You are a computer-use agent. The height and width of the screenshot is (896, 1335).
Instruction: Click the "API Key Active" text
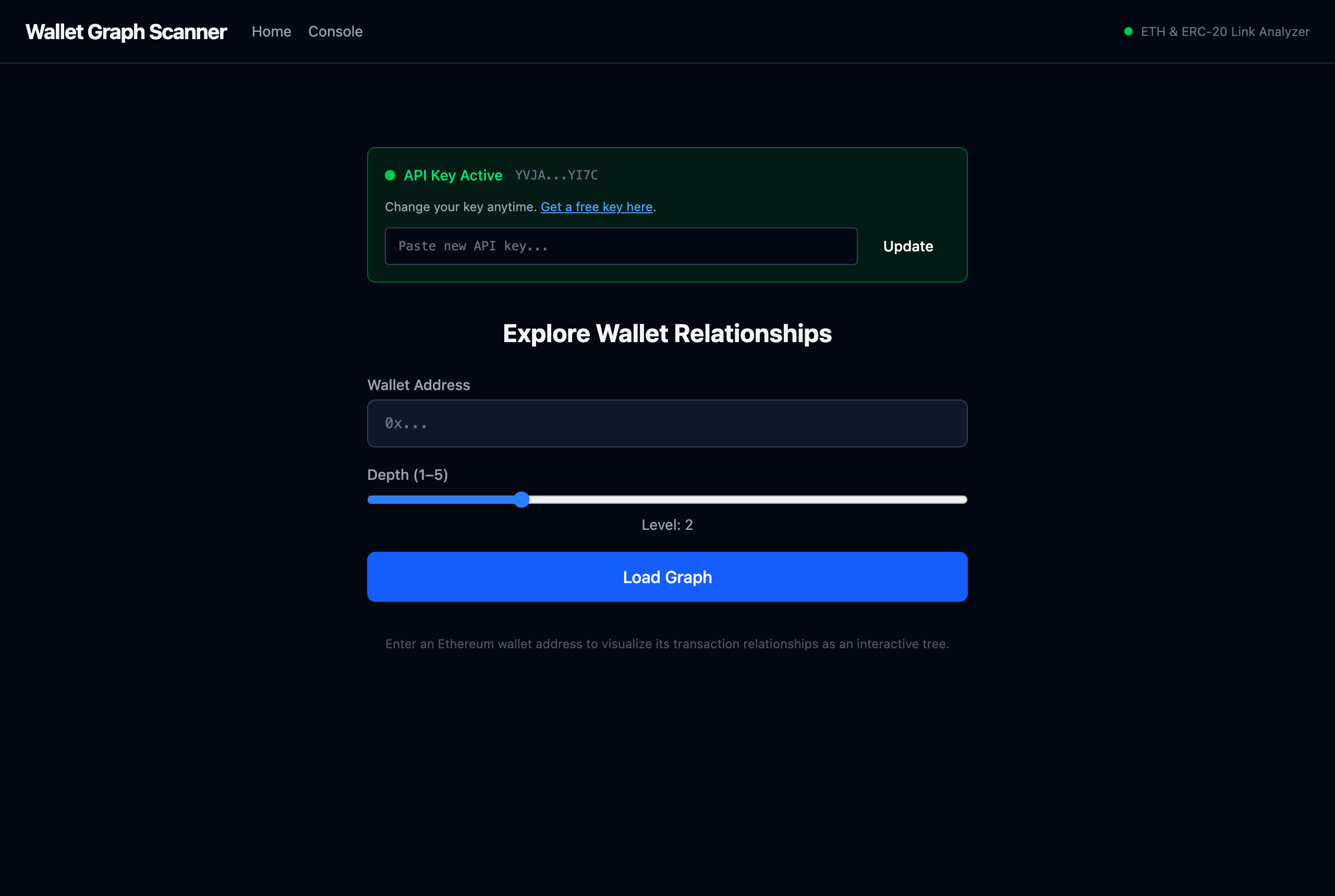click(453, 175)
